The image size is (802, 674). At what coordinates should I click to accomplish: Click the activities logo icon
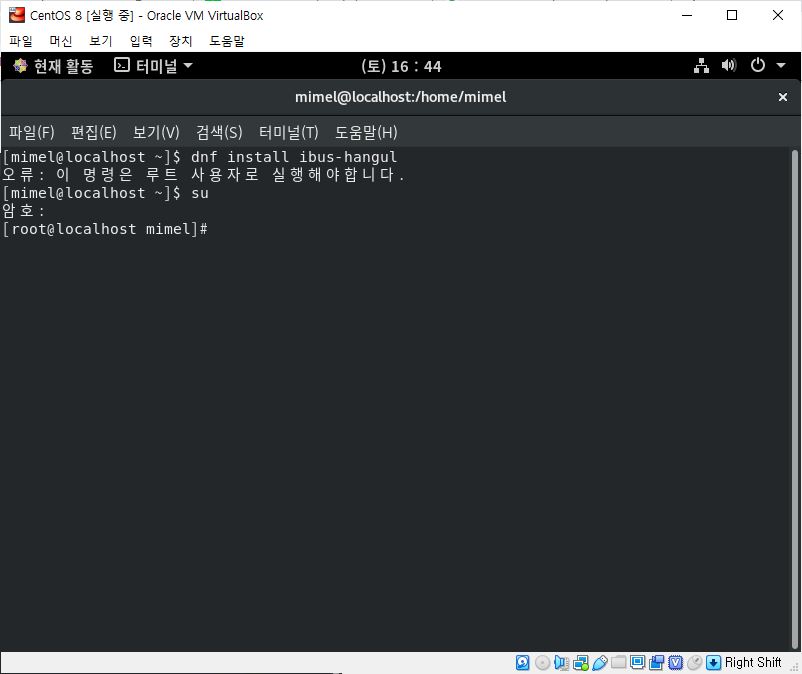20,65
